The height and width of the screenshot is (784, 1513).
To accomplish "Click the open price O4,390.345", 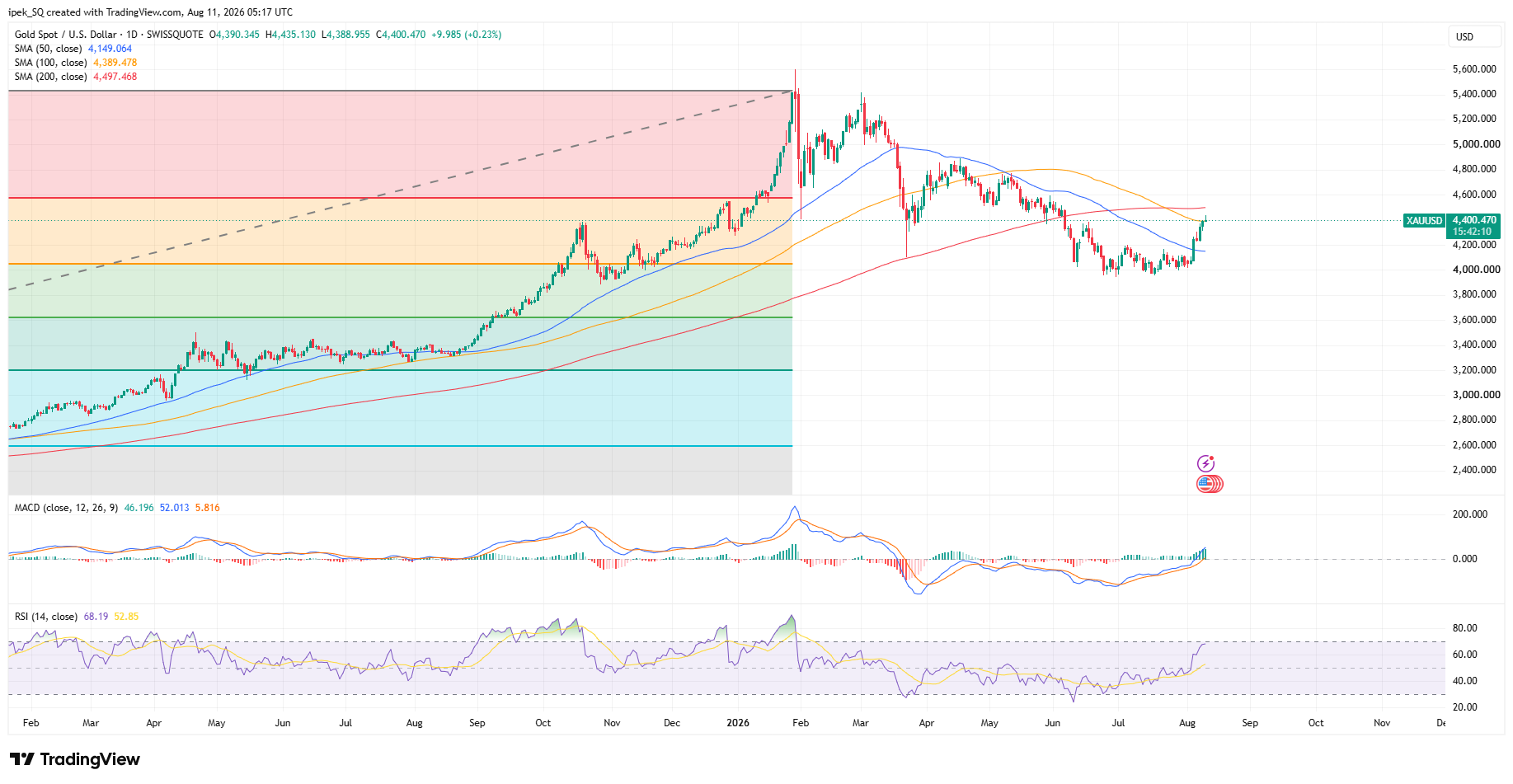I will [x=234, y=35].
